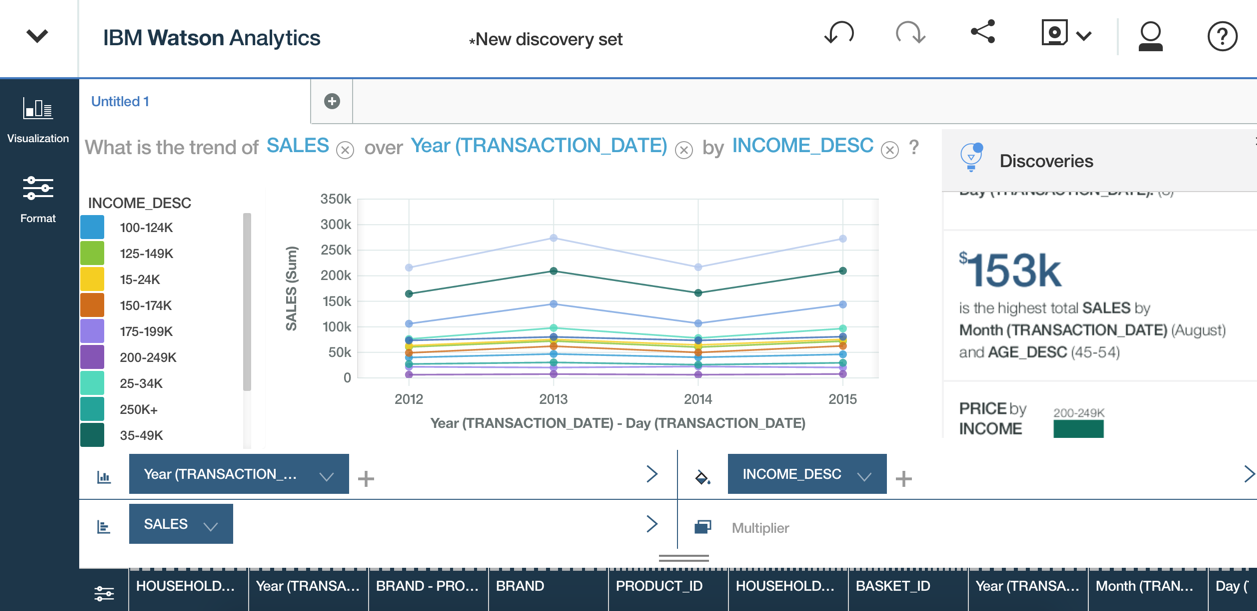Open the share icon
This screenshot has width=1257, height=611.
click(x=983, y=32)
